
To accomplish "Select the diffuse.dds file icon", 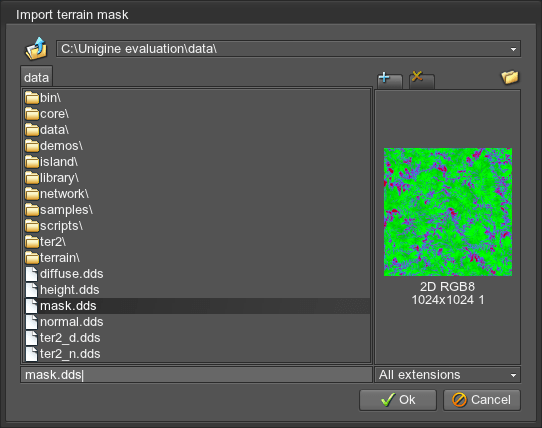I will pos(31,274).
